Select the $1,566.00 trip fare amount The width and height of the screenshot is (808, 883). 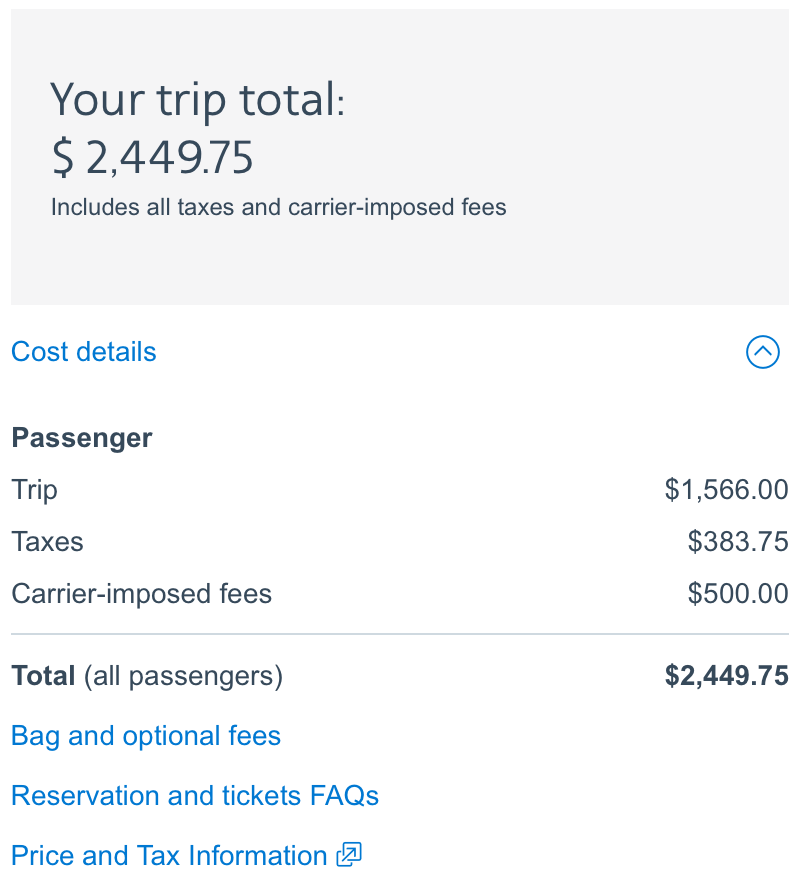coord(726,490)
